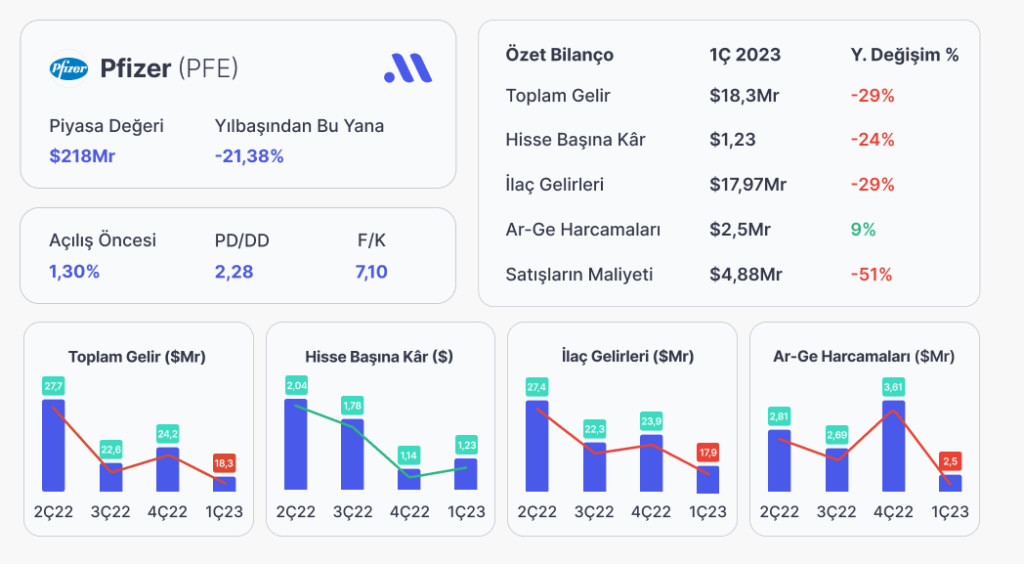
Task: Click the PD/DD value 2,28
Action: coord(234,272)
